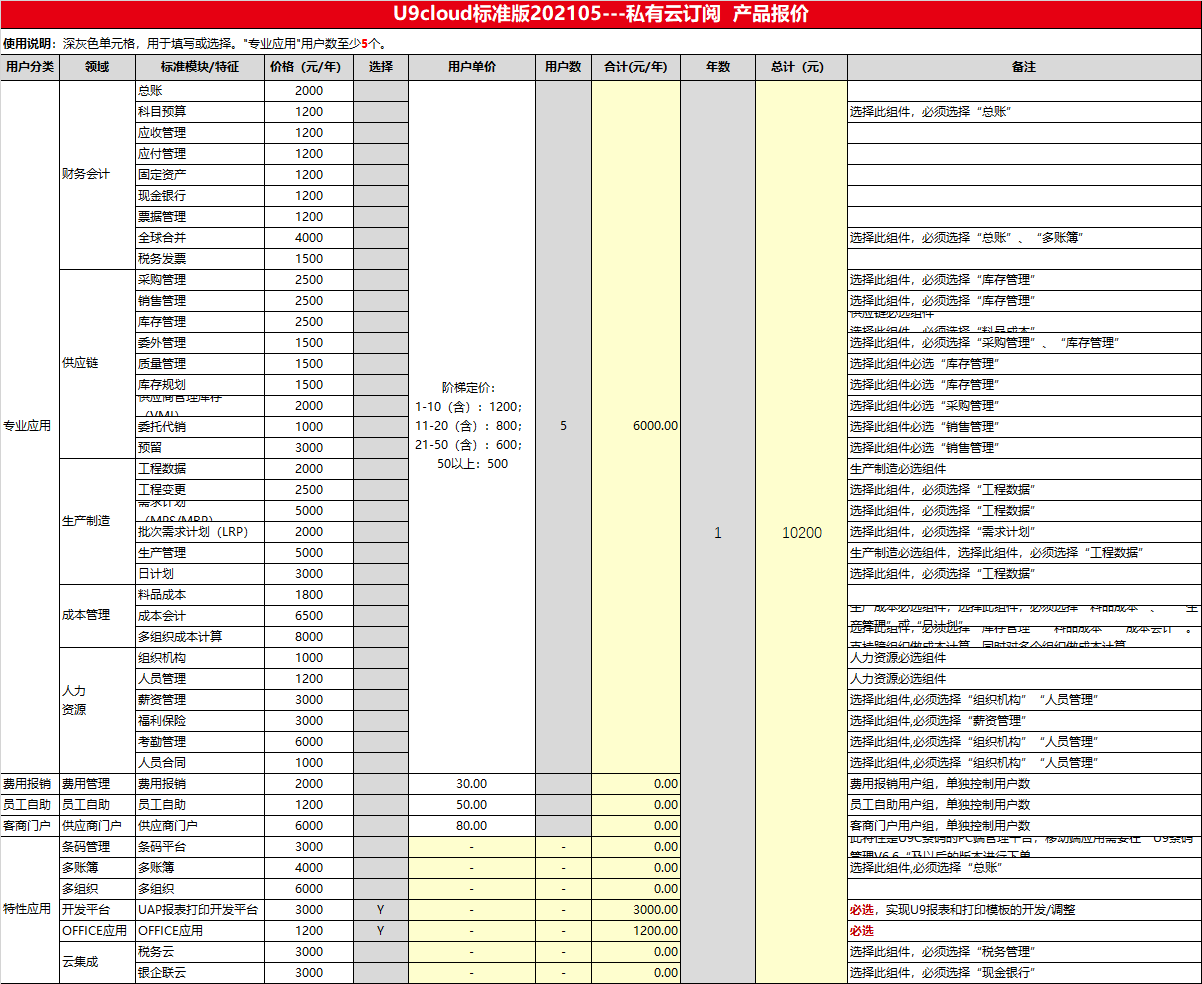Click the 80.00 unit price for 供应商门户
The image size is (1202, 984).
(x=471, y=826)
